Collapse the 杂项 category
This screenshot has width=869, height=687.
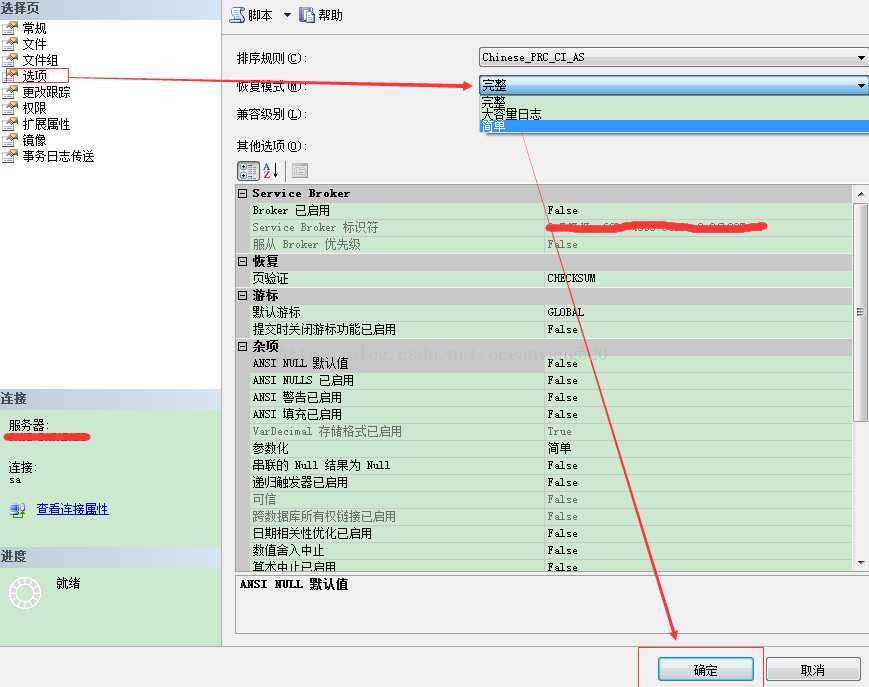pyautogui.click(x=242, y=346)
